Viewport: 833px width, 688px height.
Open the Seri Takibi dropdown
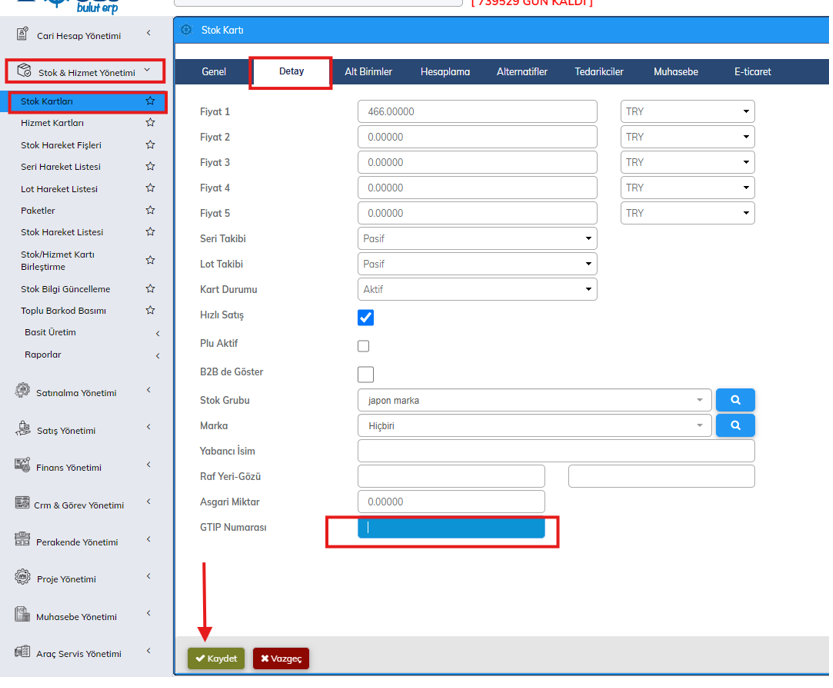477,239
